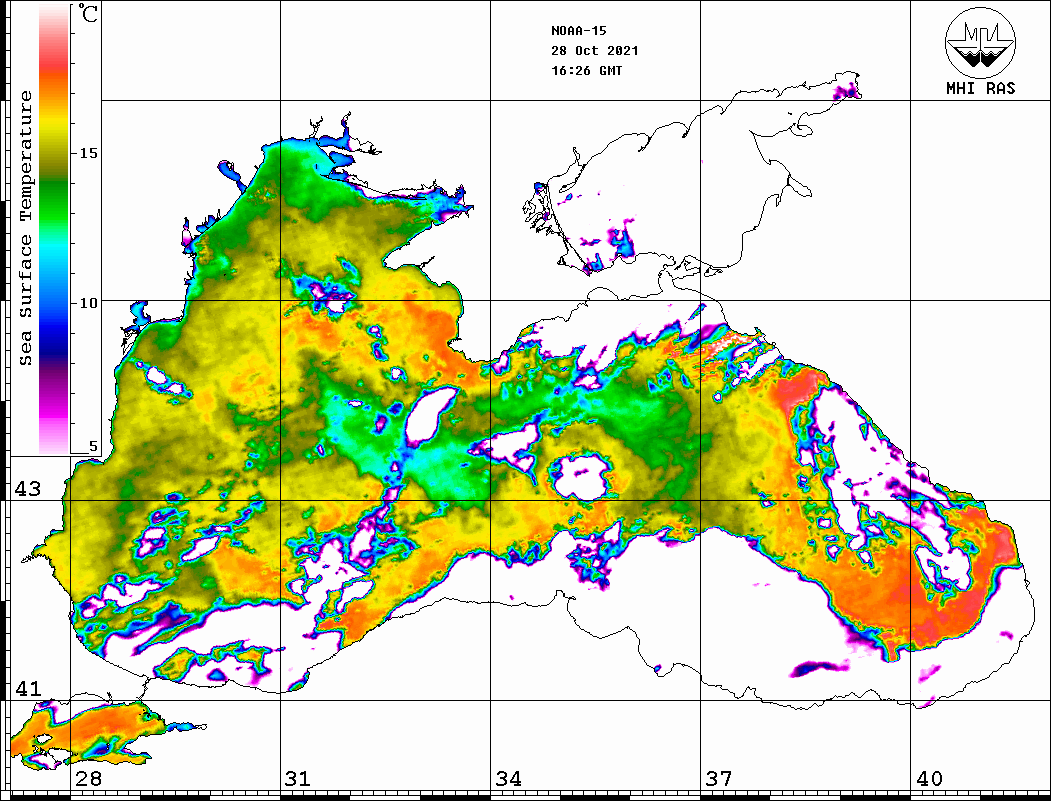Click the 5 tick on temperature scale
The width and height of the screenshot is (1051, 801).
93,447
